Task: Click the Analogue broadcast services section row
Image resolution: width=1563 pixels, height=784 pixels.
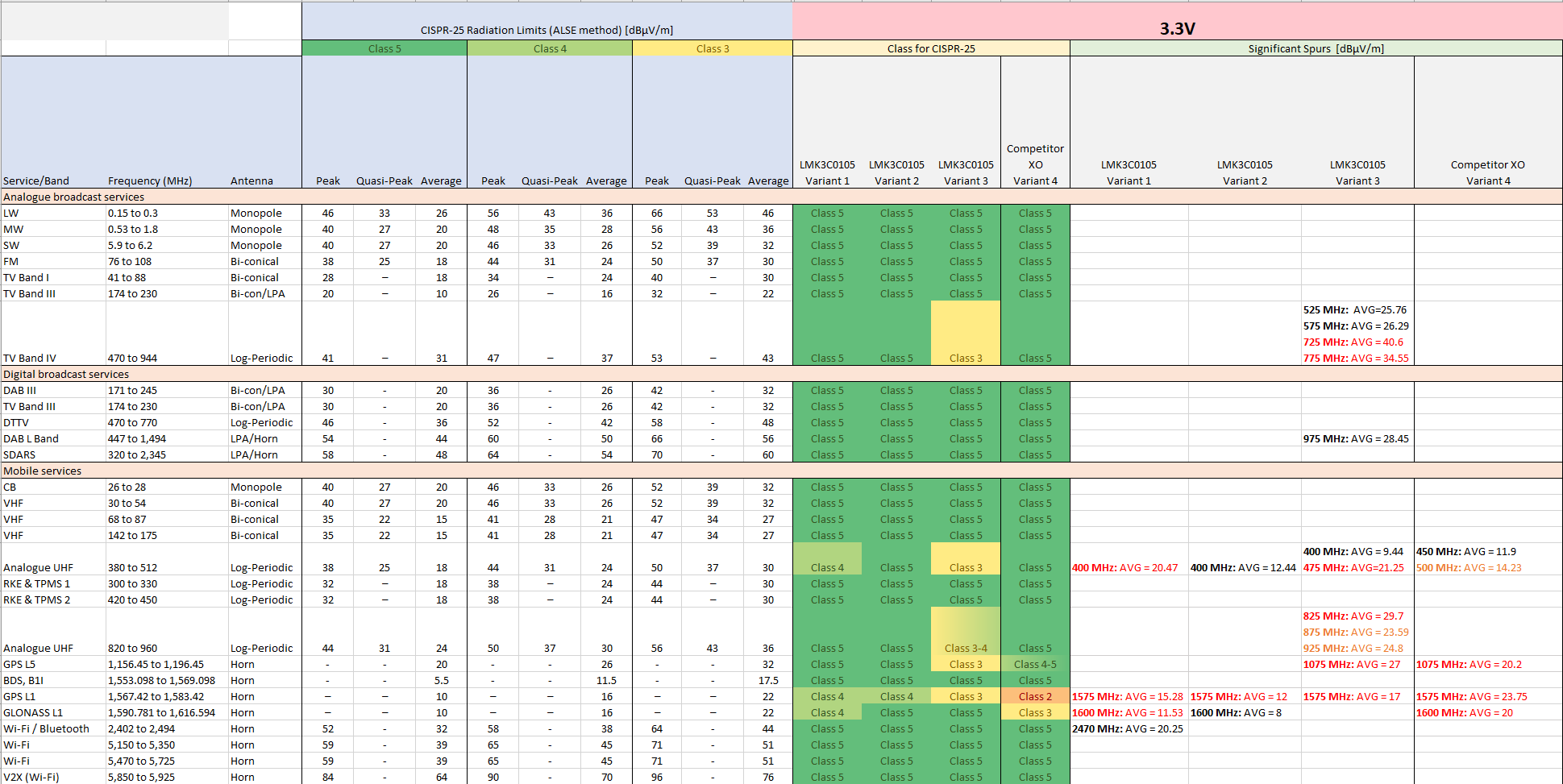Action: 74,197
